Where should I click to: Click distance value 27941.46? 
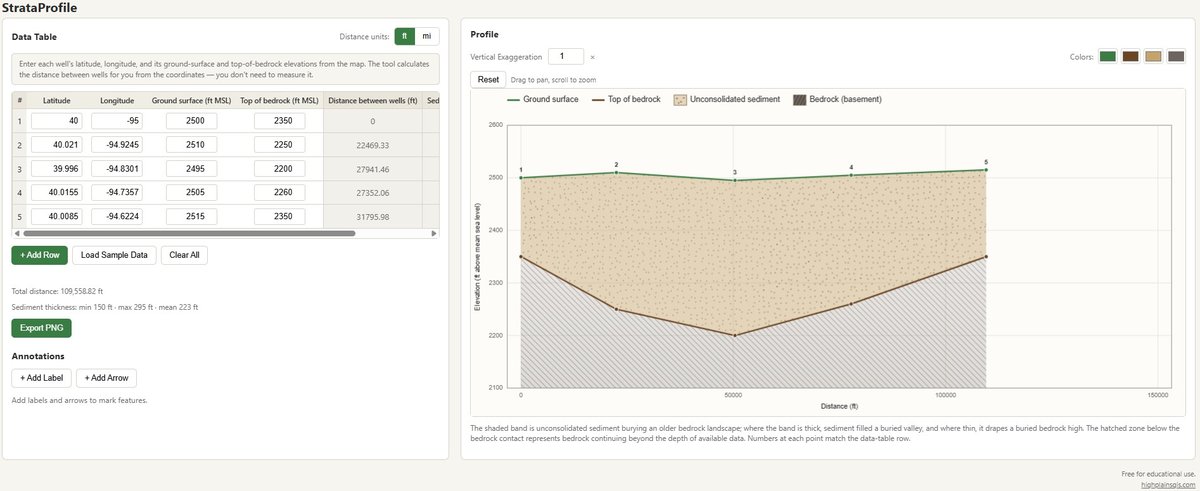tap(372, 169)
